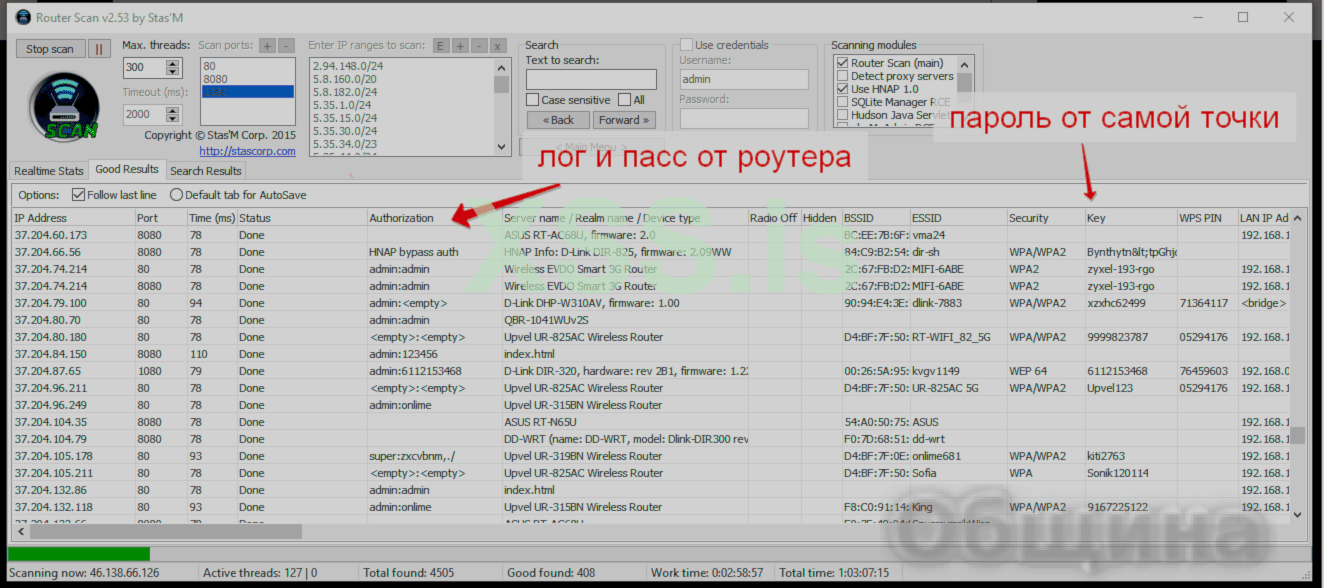This screenshot has width=1324, height=588.
Task: Select the row with IP 37.204.79.100
Action: [649, 303]
